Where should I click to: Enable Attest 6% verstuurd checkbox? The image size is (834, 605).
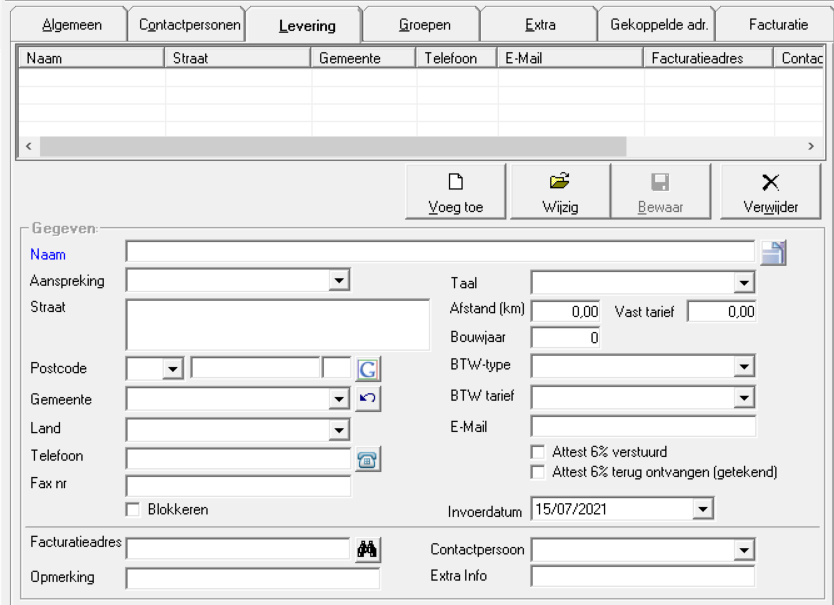point(538,452)
